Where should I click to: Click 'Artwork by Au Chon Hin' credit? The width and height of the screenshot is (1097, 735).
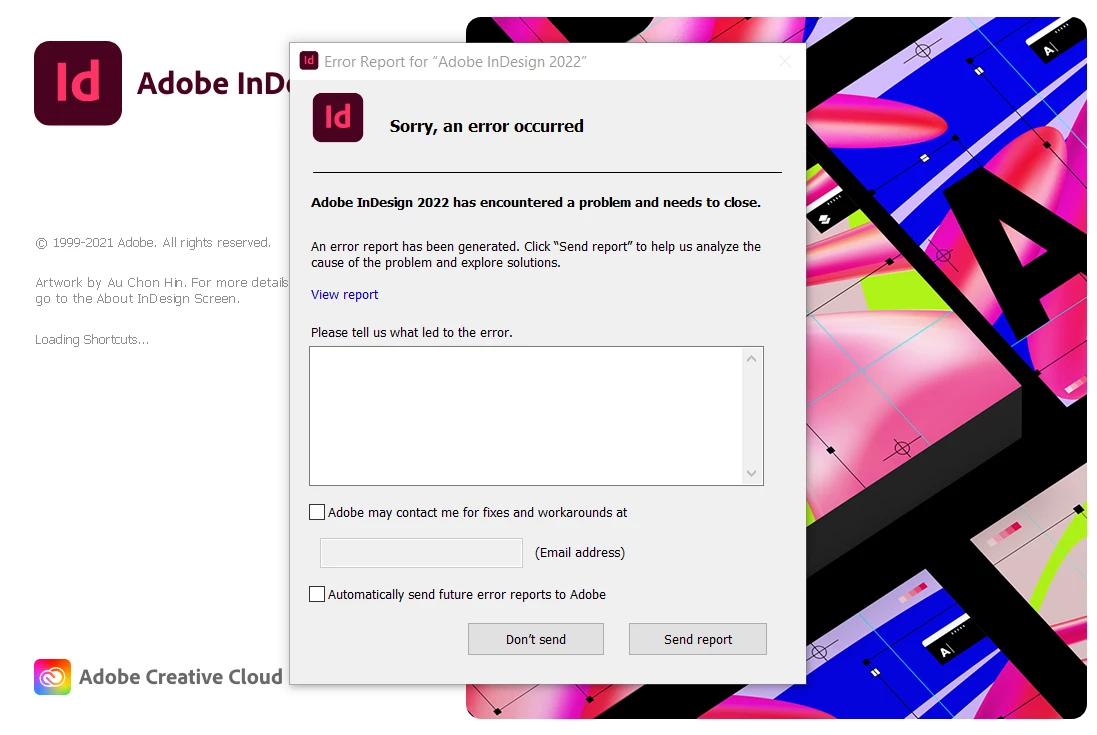(x=162, y=290)
